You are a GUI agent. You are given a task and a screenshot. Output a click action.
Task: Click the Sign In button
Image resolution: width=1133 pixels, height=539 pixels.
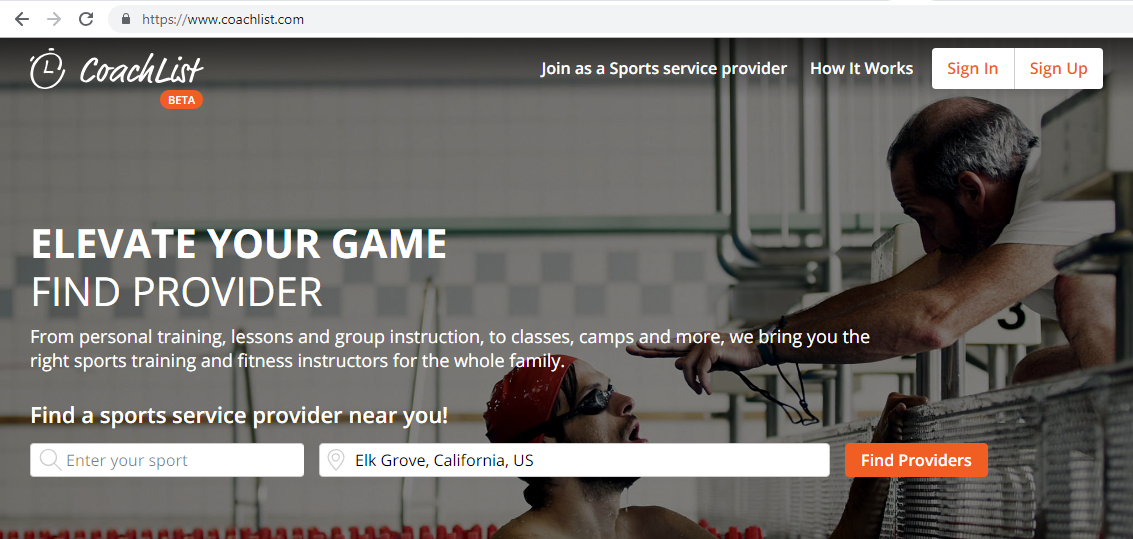[x=973, y=69]
